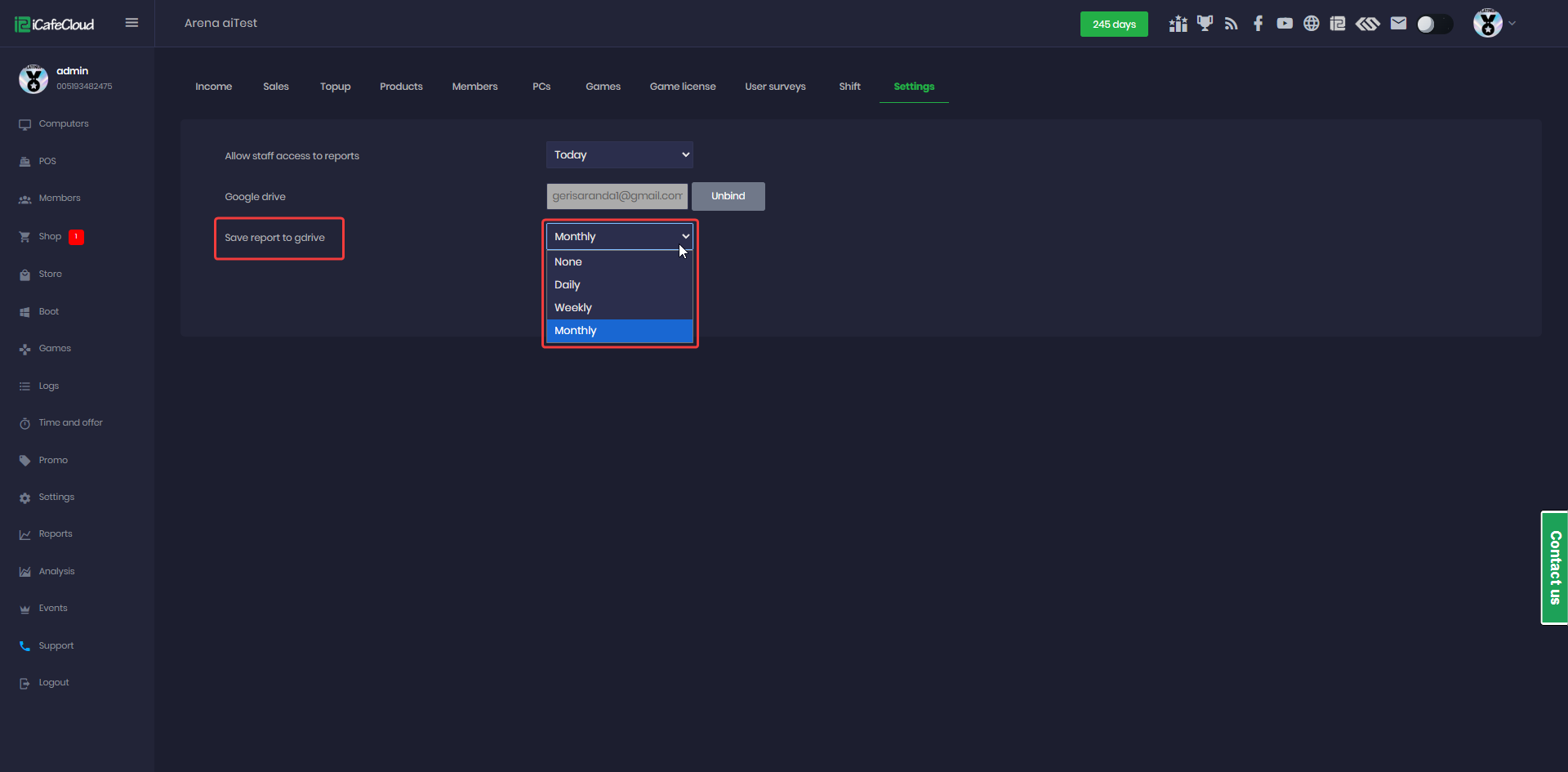The width and height of the screenshot is (1568, 772).
Task: Collapse sidebar with hamburger menu icon
Action: 131,23
